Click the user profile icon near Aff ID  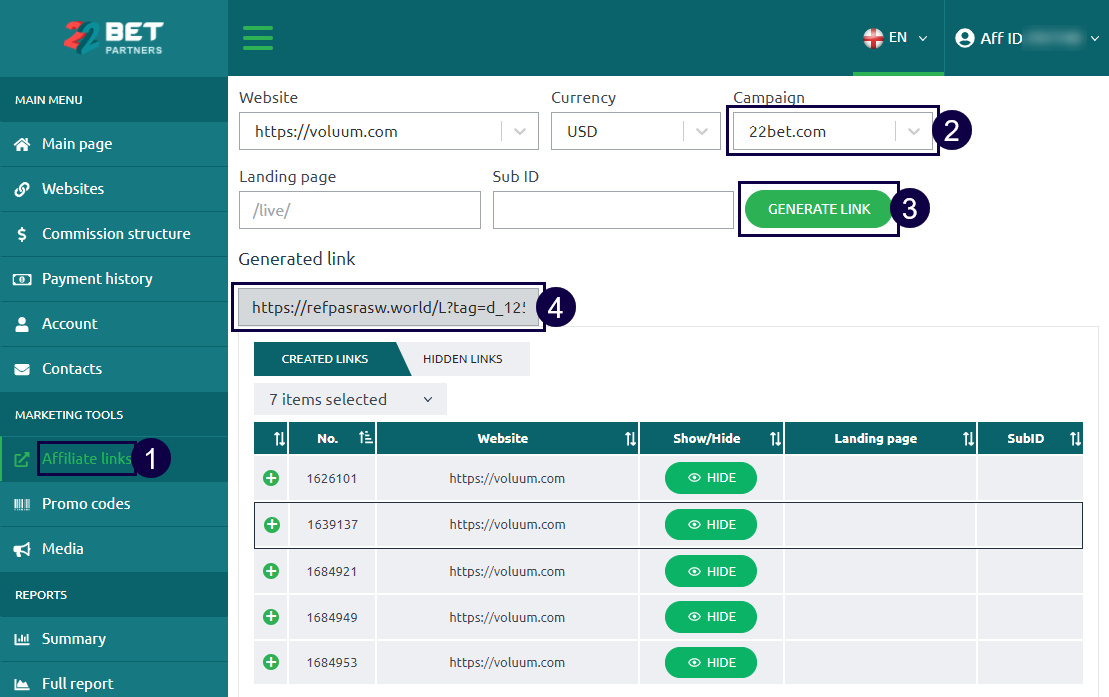pyautogui.click(x=964, y=38)
